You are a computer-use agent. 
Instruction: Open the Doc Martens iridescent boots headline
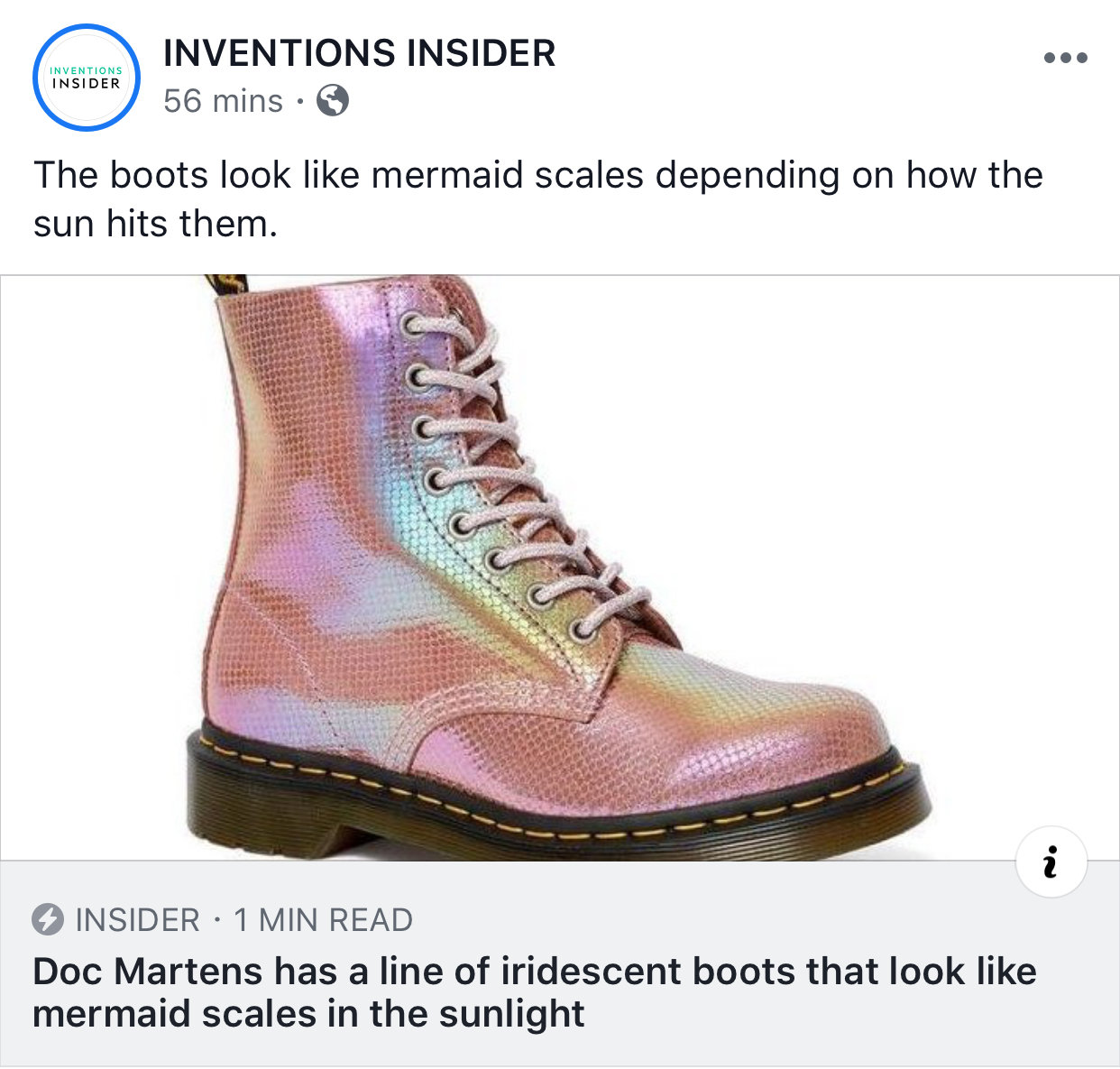click(534, 992)
